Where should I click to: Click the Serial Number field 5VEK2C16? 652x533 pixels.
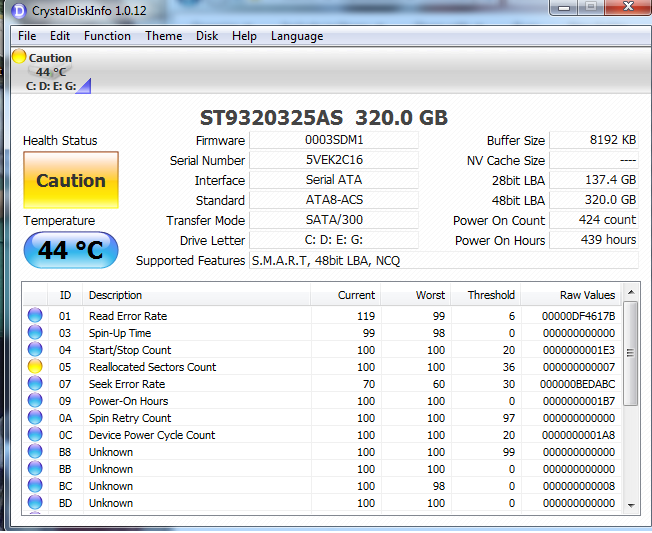coord(334,160)
